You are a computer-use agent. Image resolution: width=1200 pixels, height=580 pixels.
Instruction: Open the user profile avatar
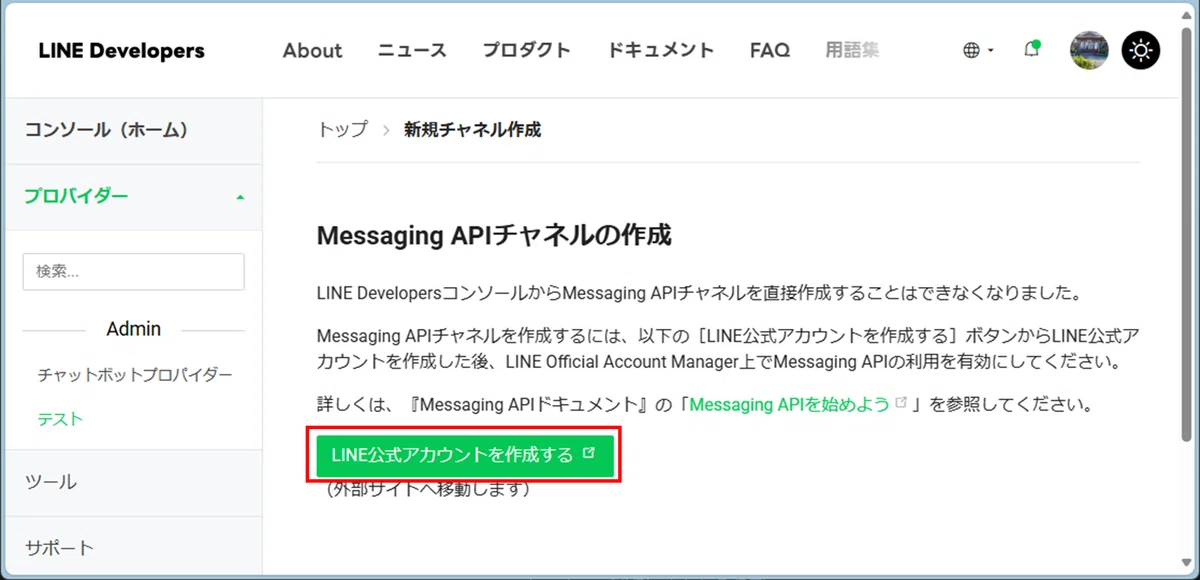1089,50
